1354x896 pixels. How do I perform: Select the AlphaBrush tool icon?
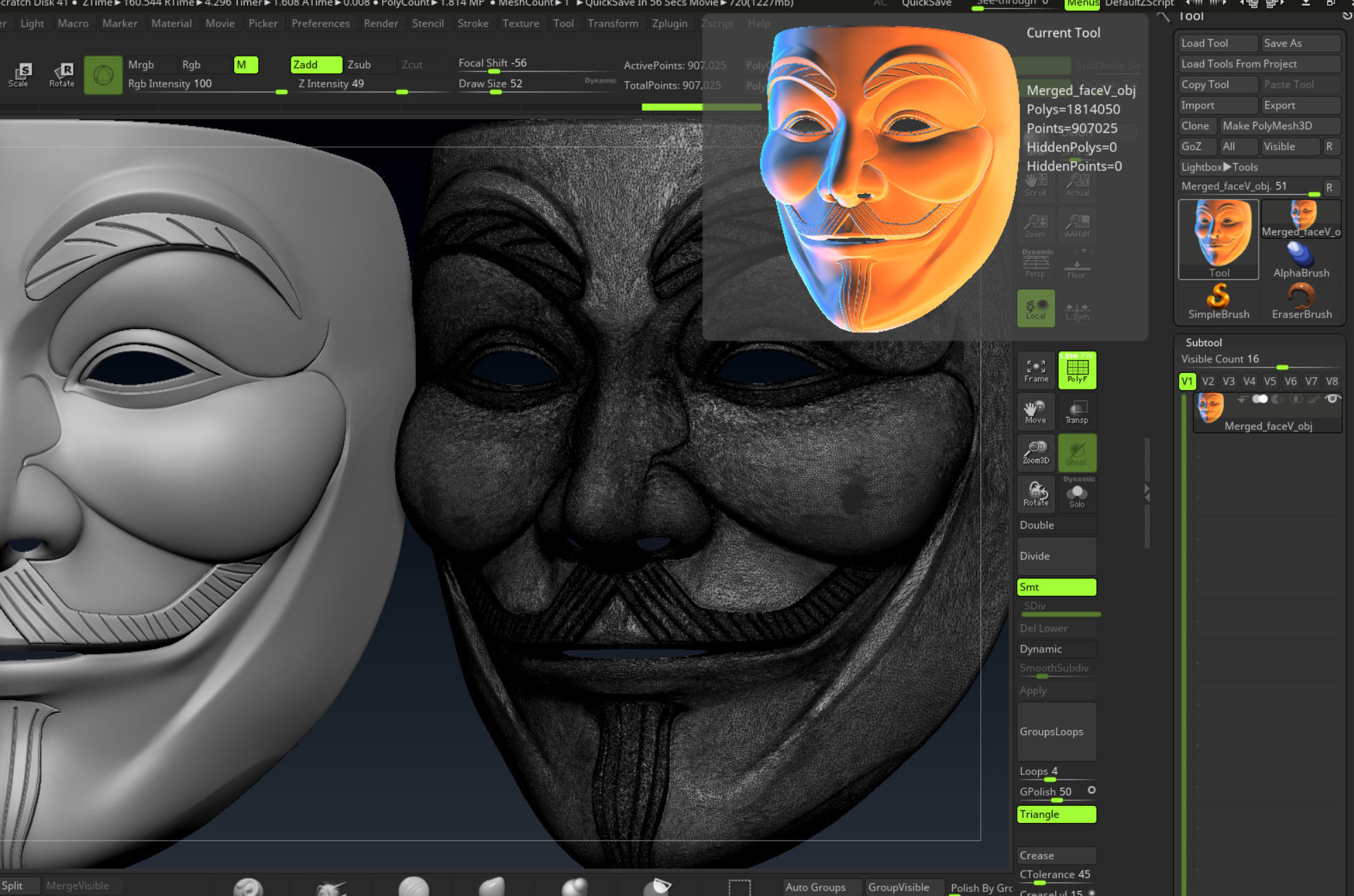point(1301,260)
